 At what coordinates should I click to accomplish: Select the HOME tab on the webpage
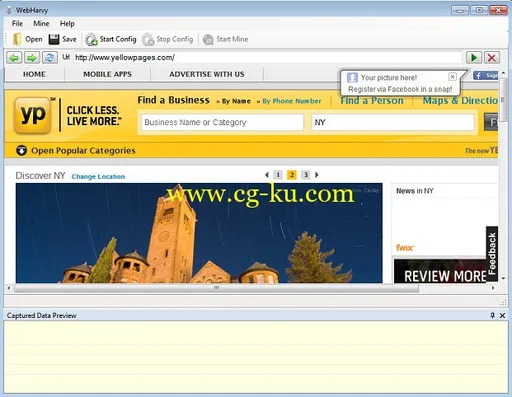coord(34,74)
